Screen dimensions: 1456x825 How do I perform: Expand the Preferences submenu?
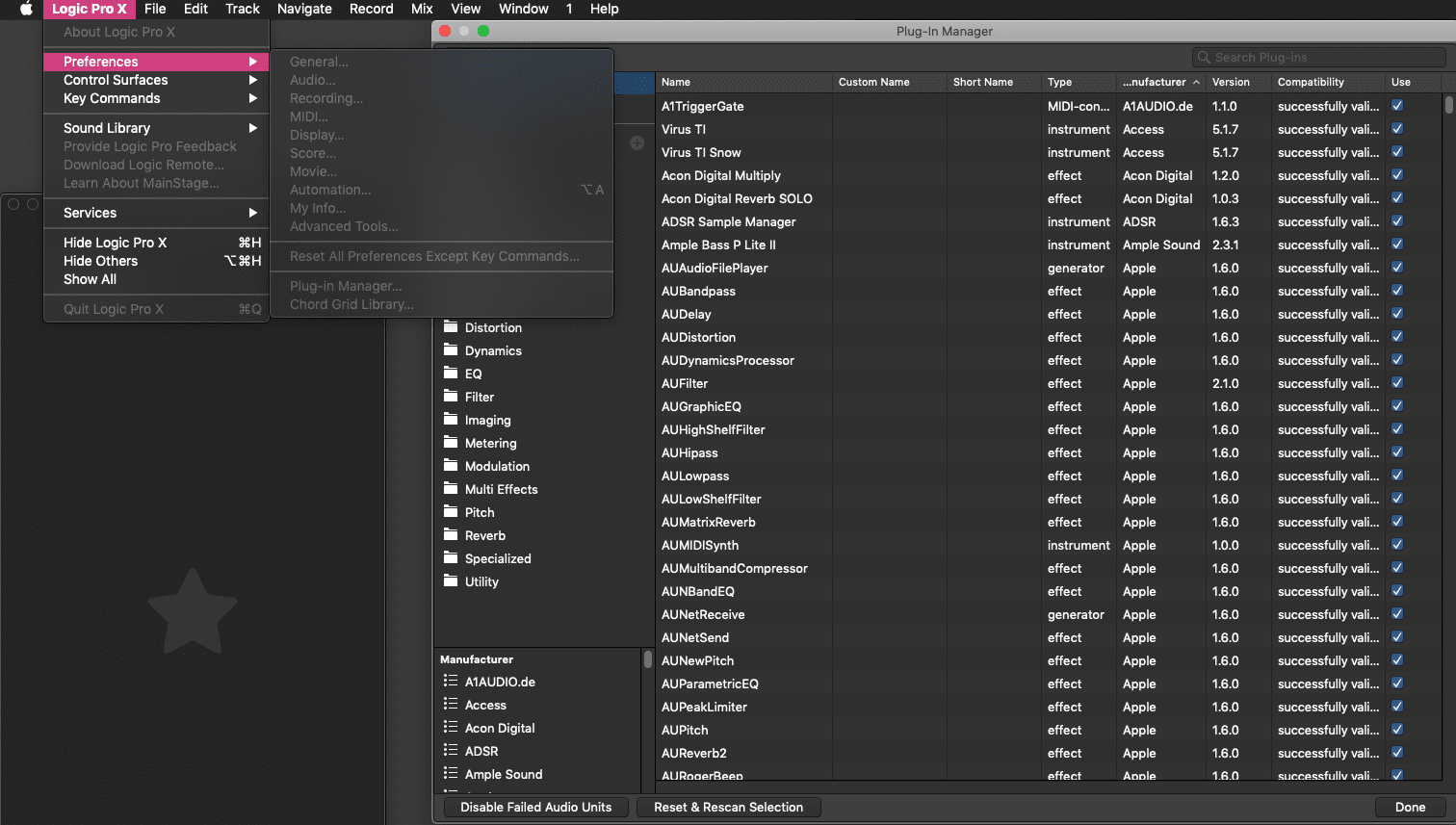[x=156, y=62]
